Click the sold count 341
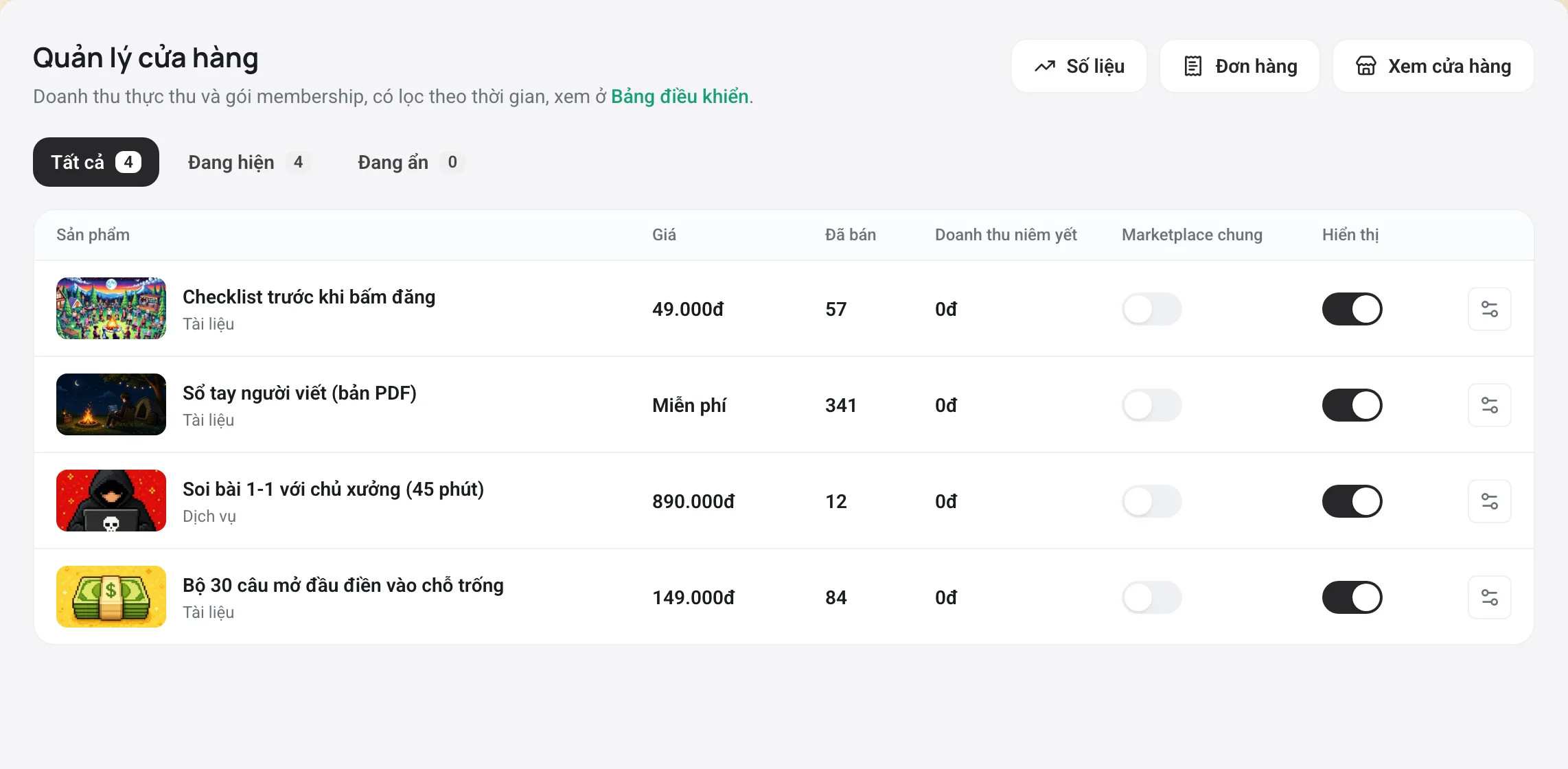The height and width of the screenshot is (769, 1568). pos(841,405)
